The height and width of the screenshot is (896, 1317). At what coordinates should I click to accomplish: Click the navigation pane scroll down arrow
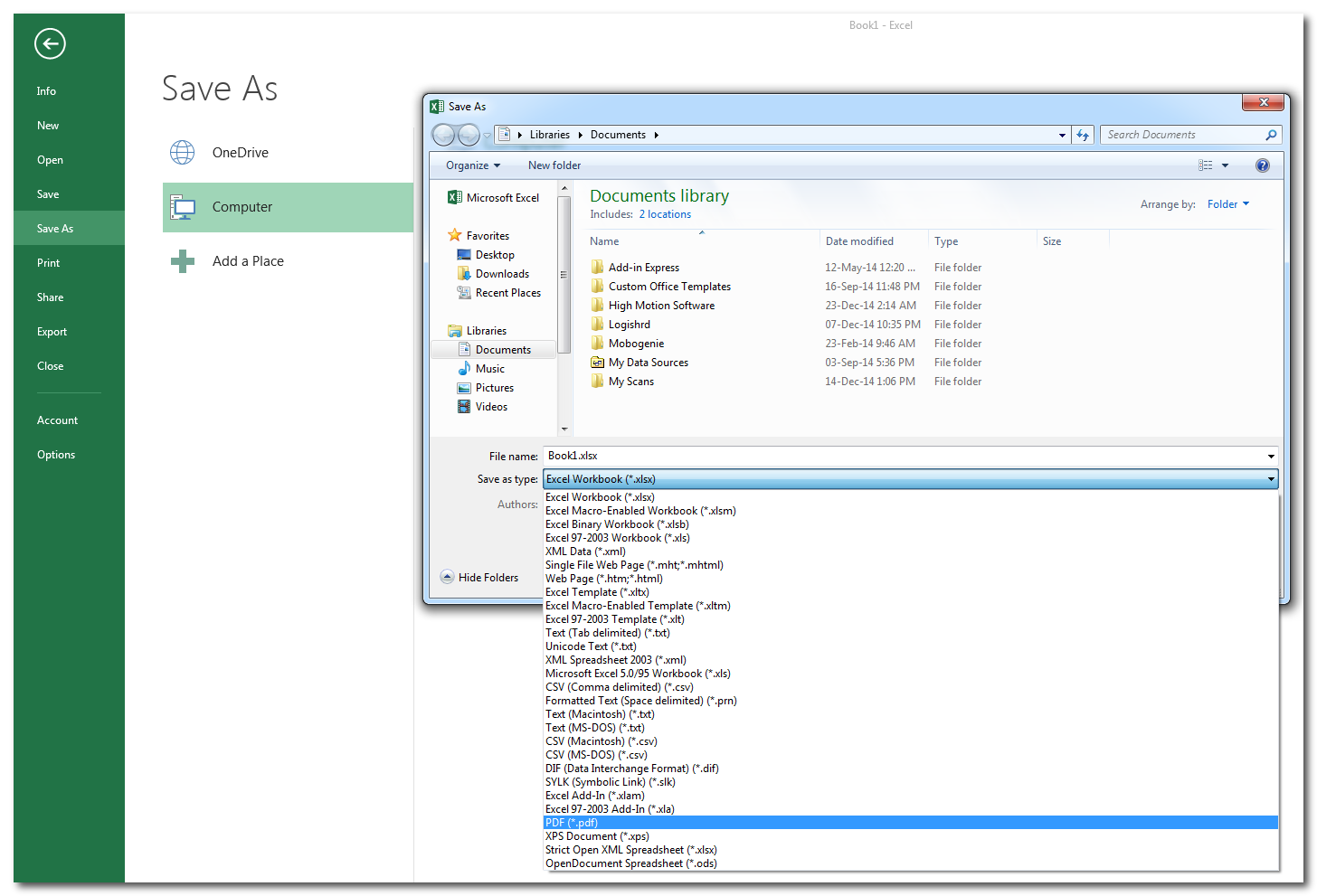coord(564,429)
